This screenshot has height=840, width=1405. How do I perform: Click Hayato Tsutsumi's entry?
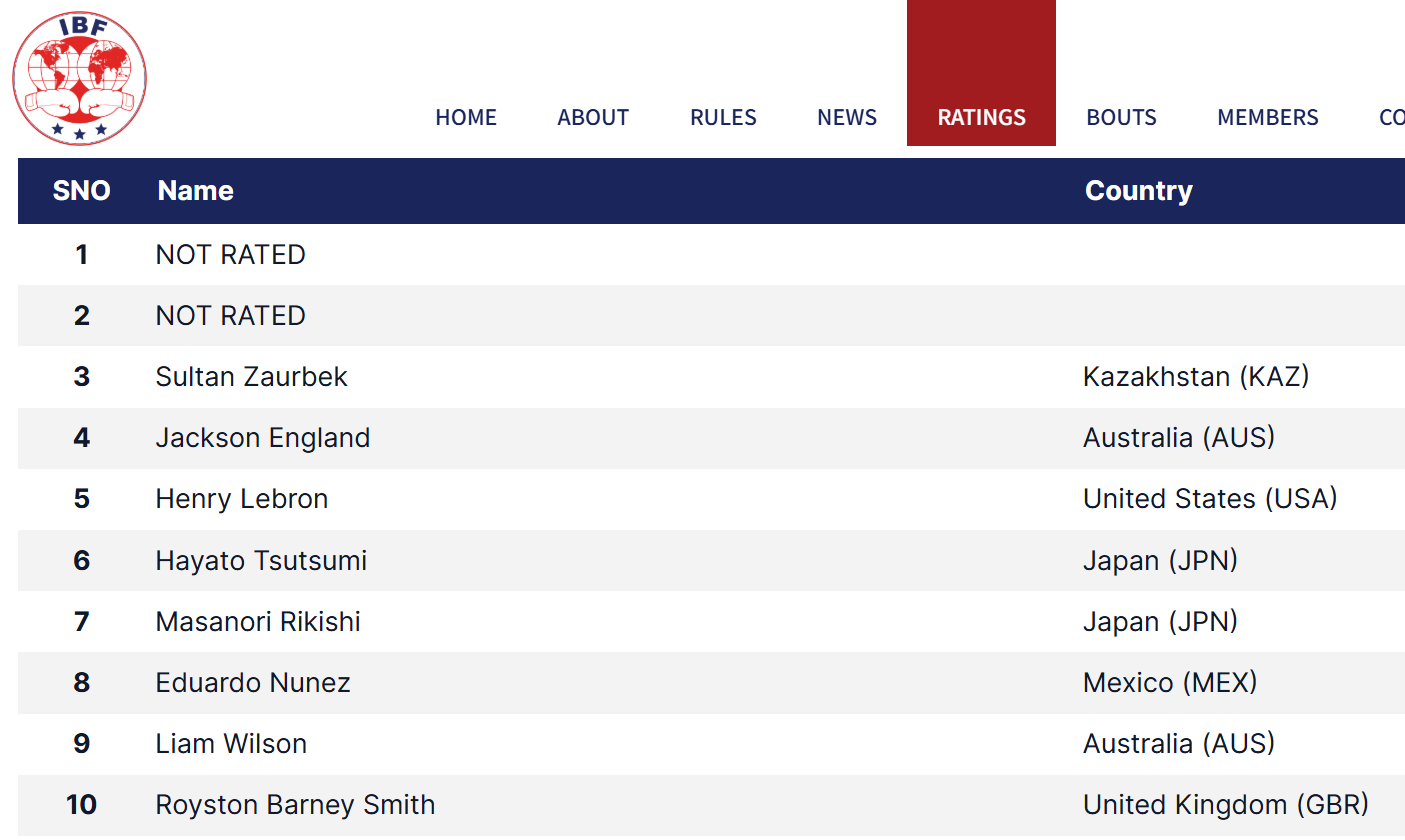[261, 560]
